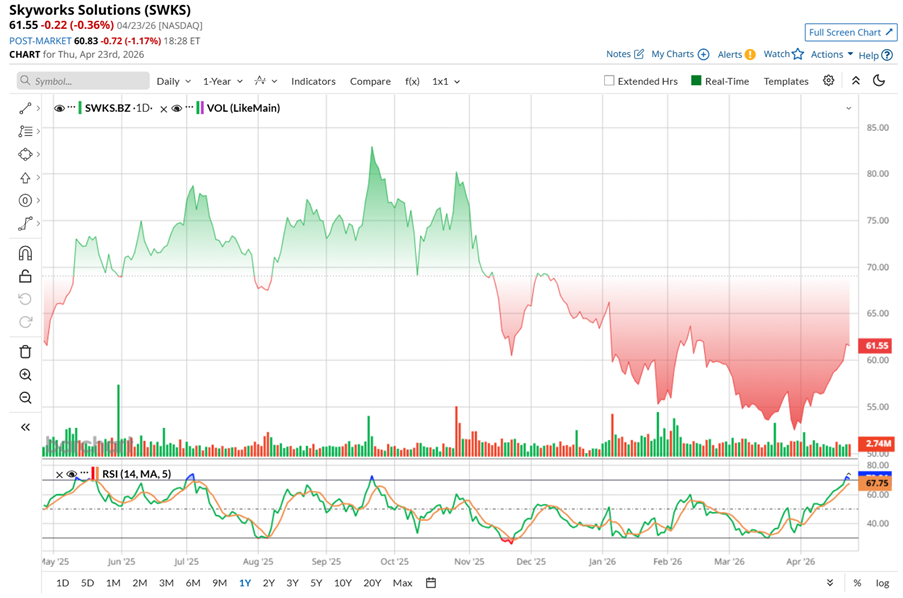Delete drawings with trash icon
The image size is (903, 598).
pyautogui.click(x=25, y=351)
